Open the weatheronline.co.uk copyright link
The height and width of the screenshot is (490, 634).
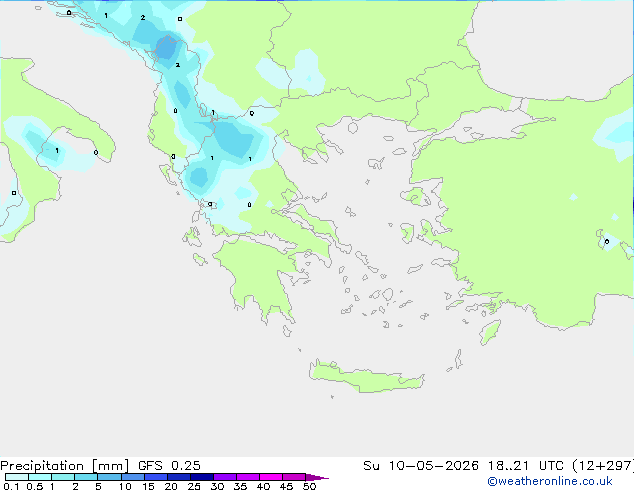(x=550, y=481)
